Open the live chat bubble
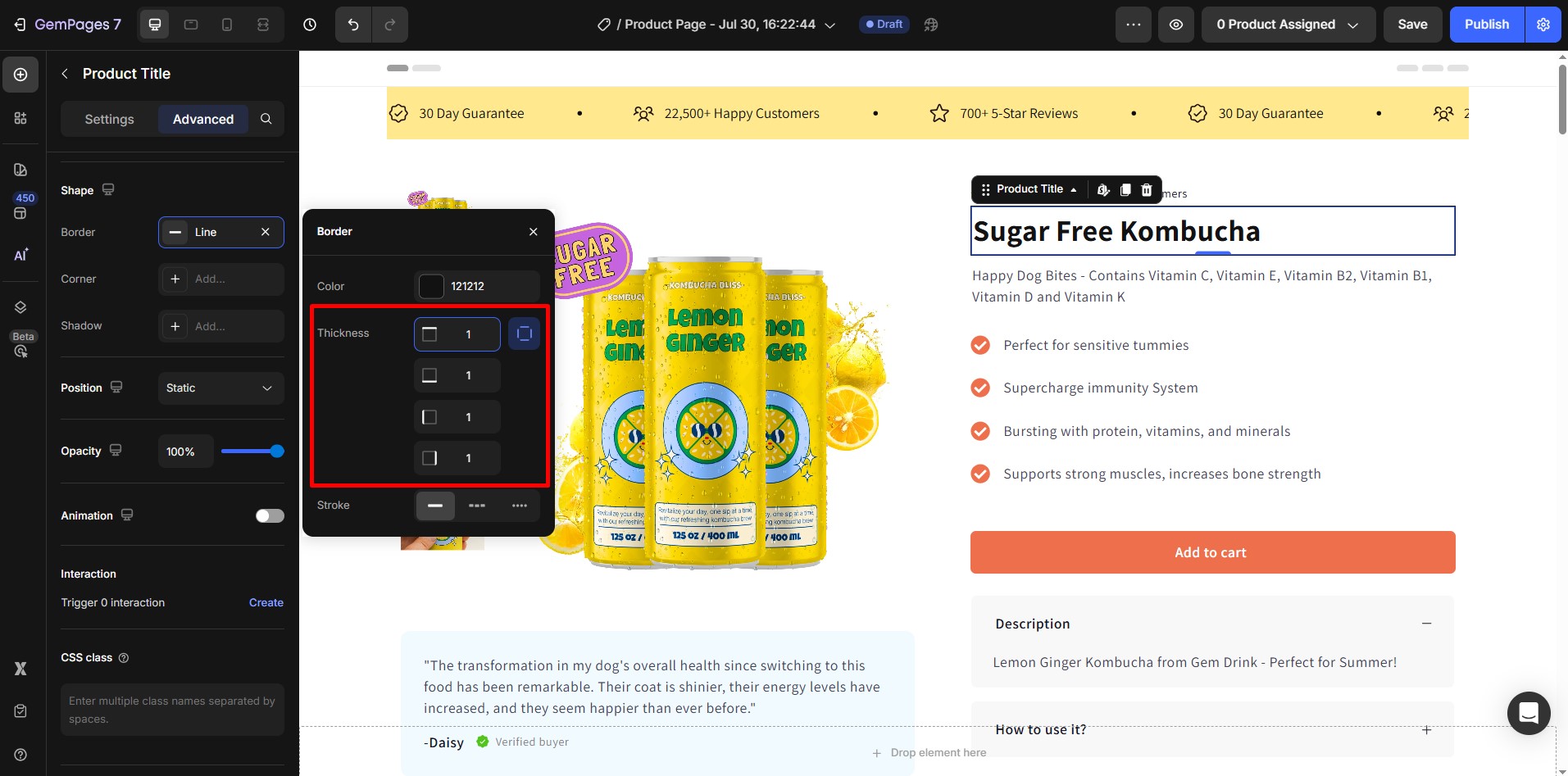The image size is (1568, 776). (x=1529, y=713)
